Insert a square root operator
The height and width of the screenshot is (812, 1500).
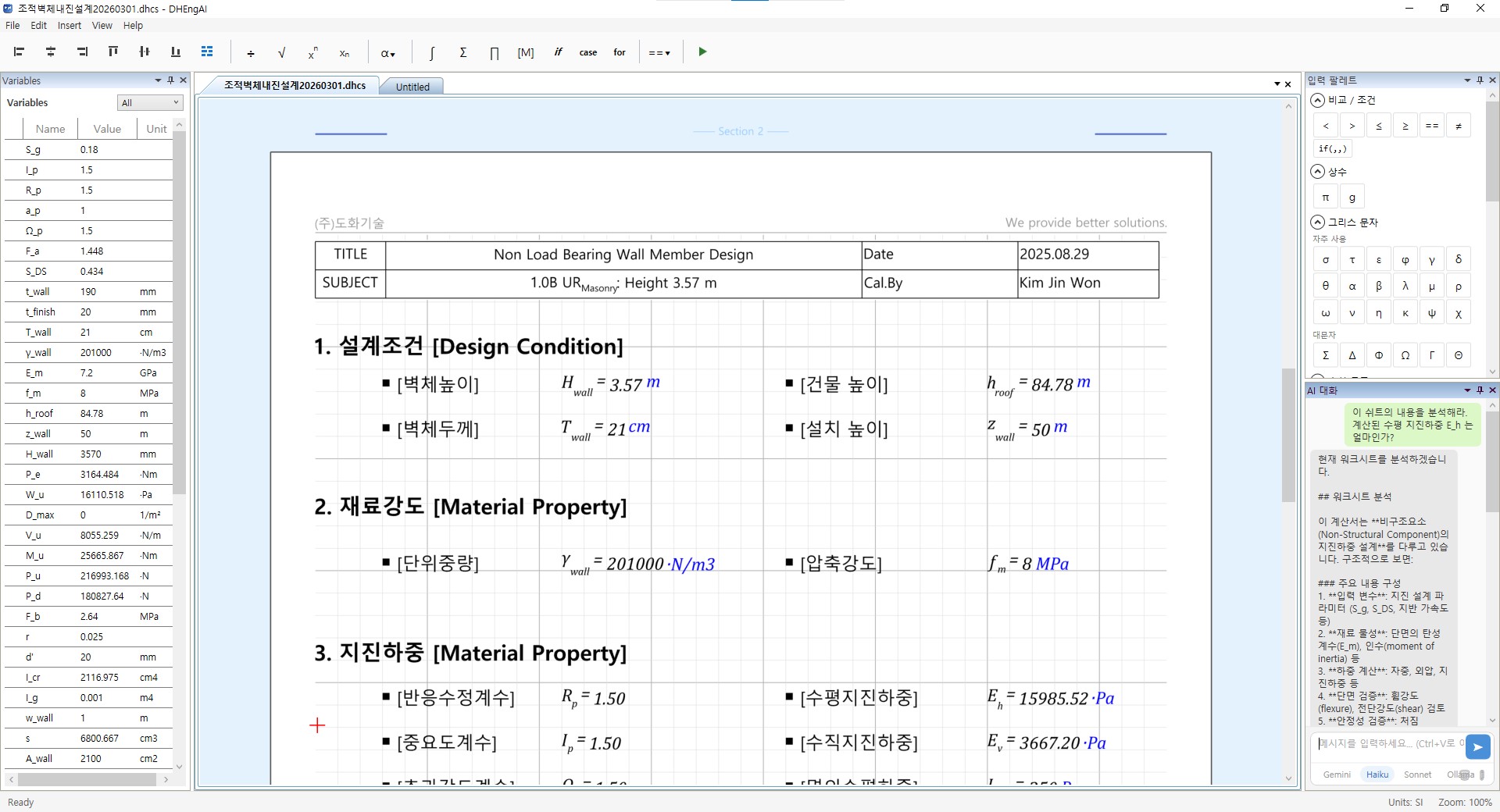pos(281,52)
